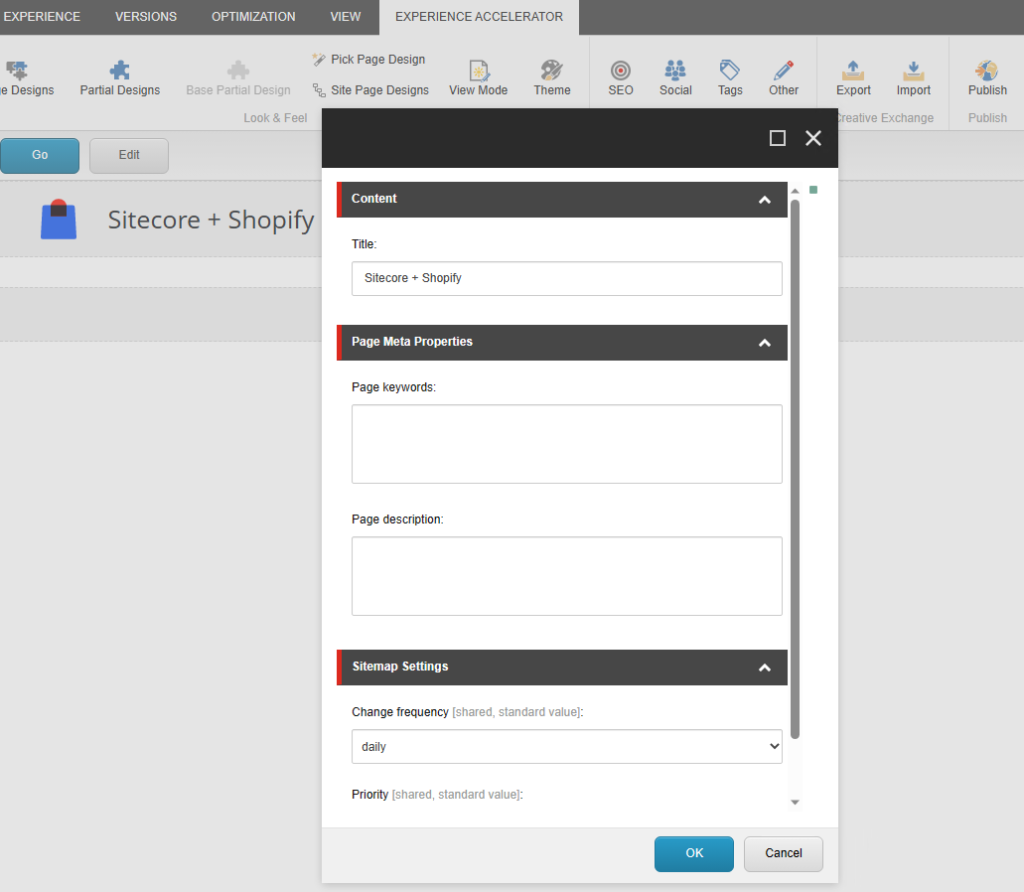Click into the Page keywords field
This screenshot has width=1024, height=892.
566,444
